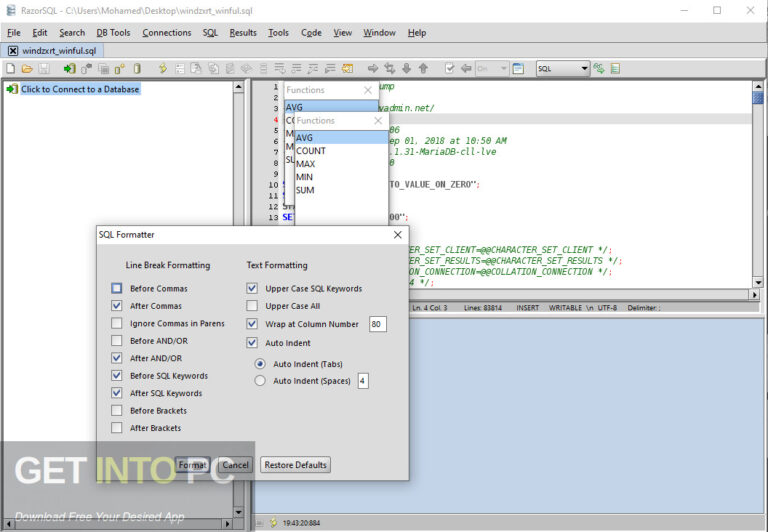
Task: Uncheck After AND/OR checkbox
Action: (117, 358)
